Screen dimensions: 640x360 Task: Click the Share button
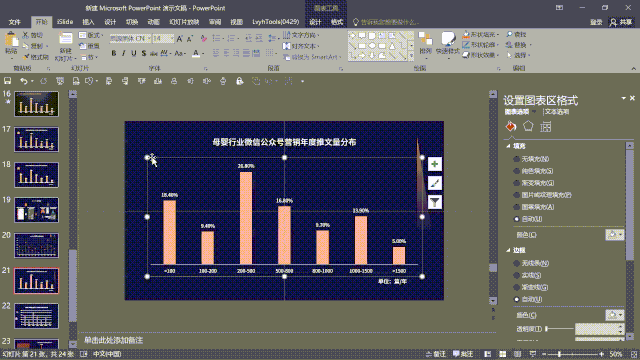point(621,22)
